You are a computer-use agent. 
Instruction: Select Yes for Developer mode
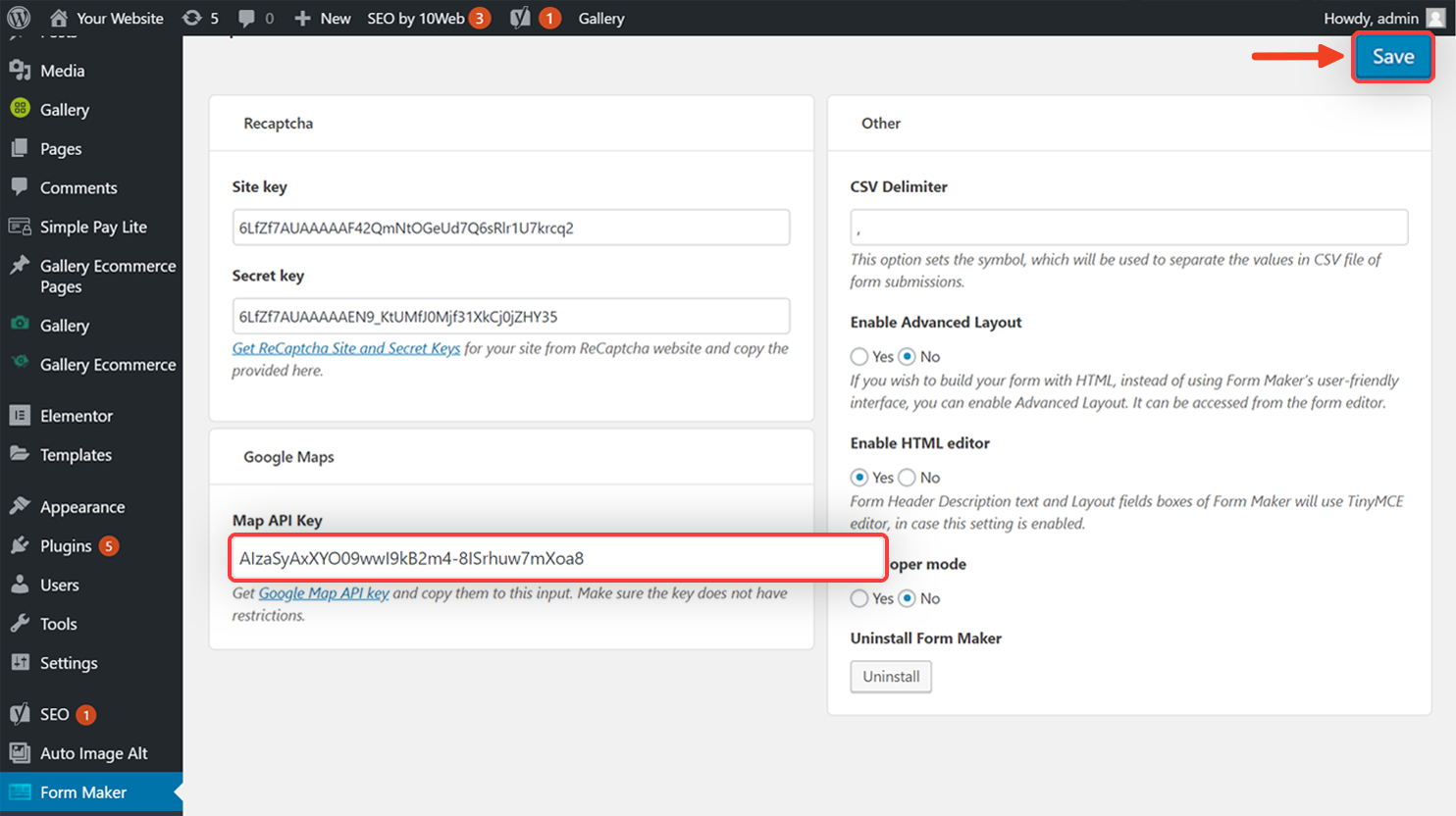click(x=859, y=598)
